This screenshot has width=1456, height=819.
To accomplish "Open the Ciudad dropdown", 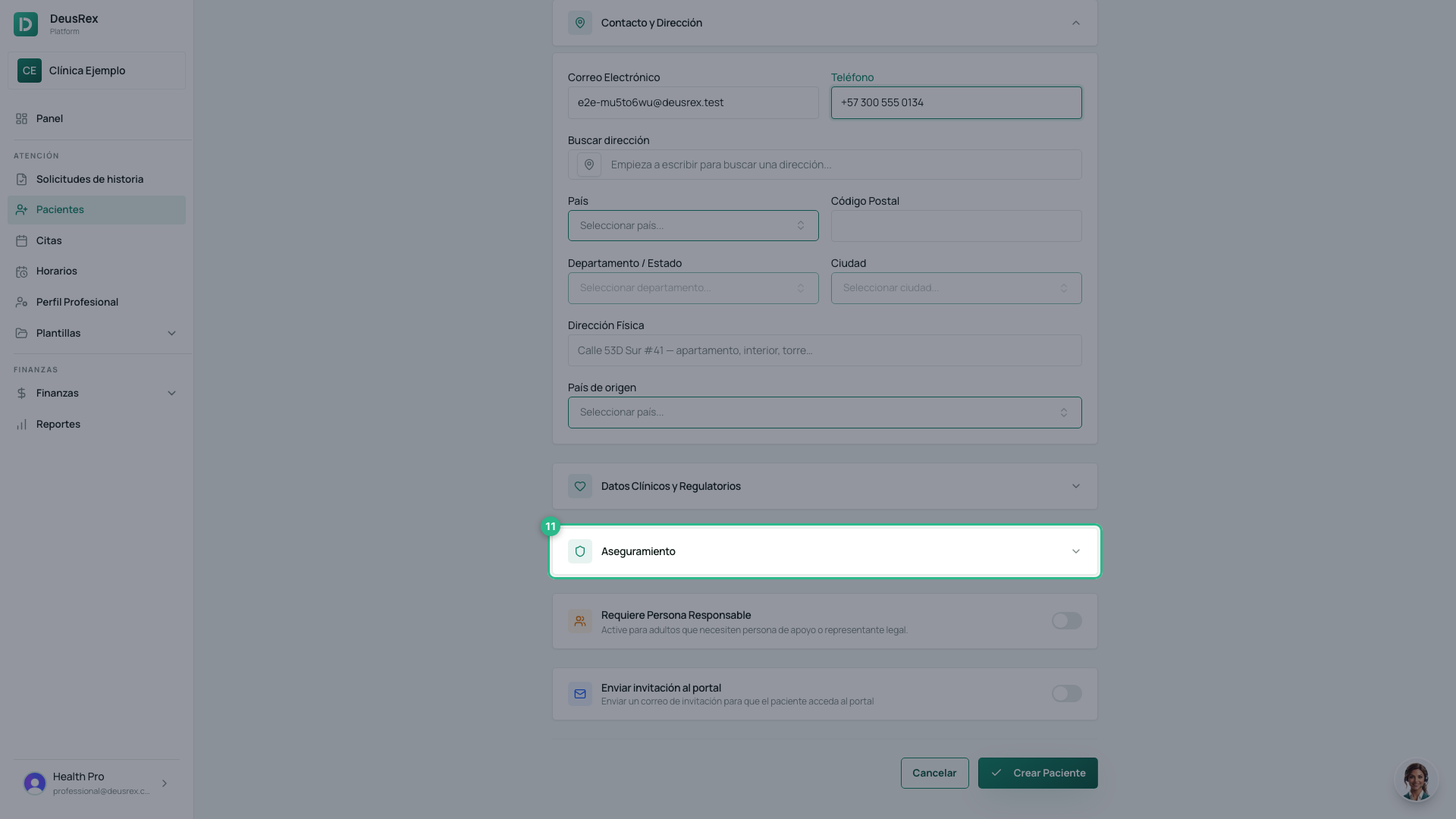I will tap(956, 288).
